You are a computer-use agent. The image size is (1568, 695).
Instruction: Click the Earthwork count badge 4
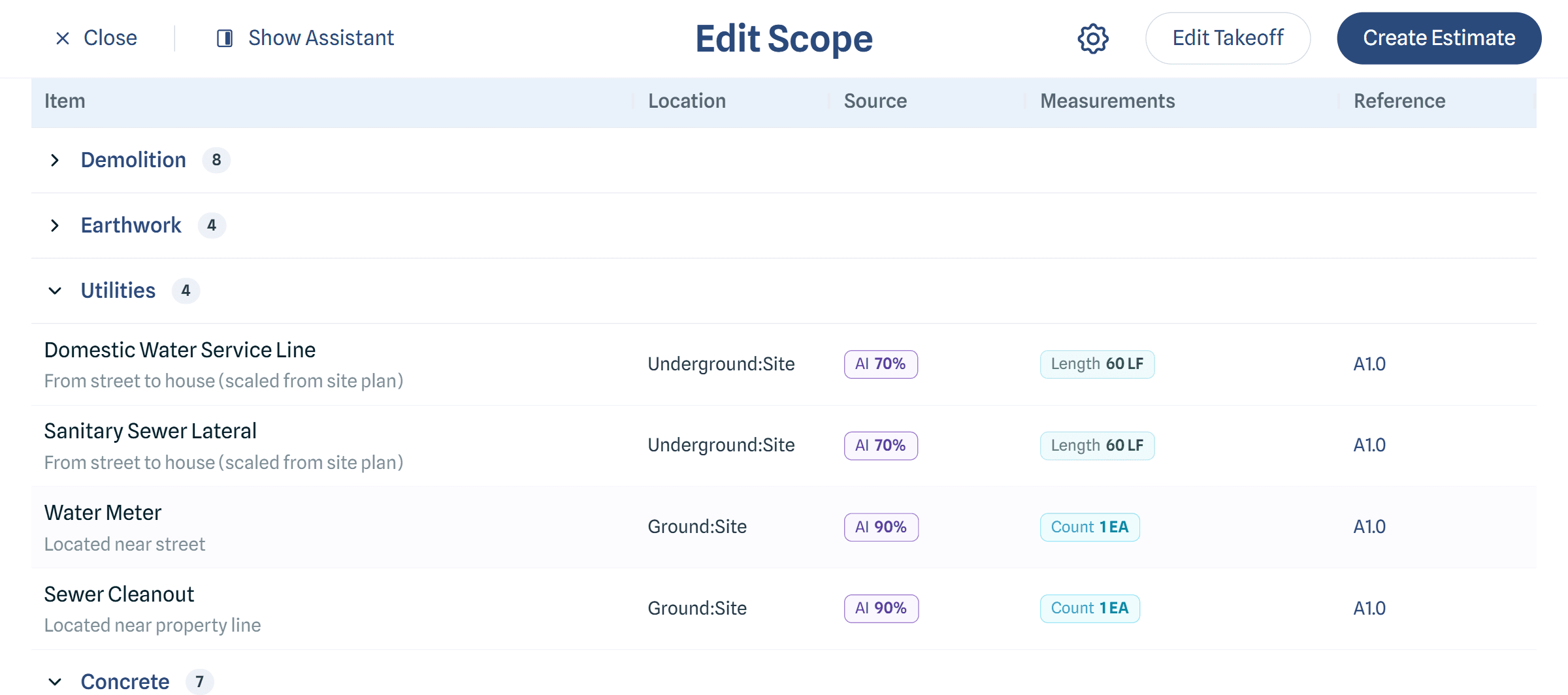(212, 225)
